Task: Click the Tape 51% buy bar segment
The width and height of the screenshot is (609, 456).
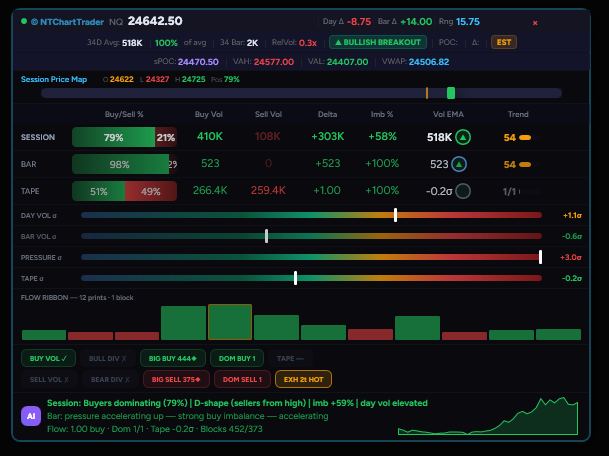Action: [x=99, y=191]
